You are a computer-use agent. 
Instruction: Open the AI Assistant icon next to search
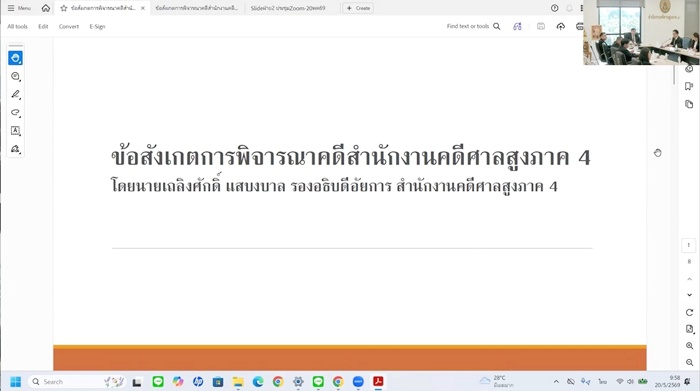point(517,26)
